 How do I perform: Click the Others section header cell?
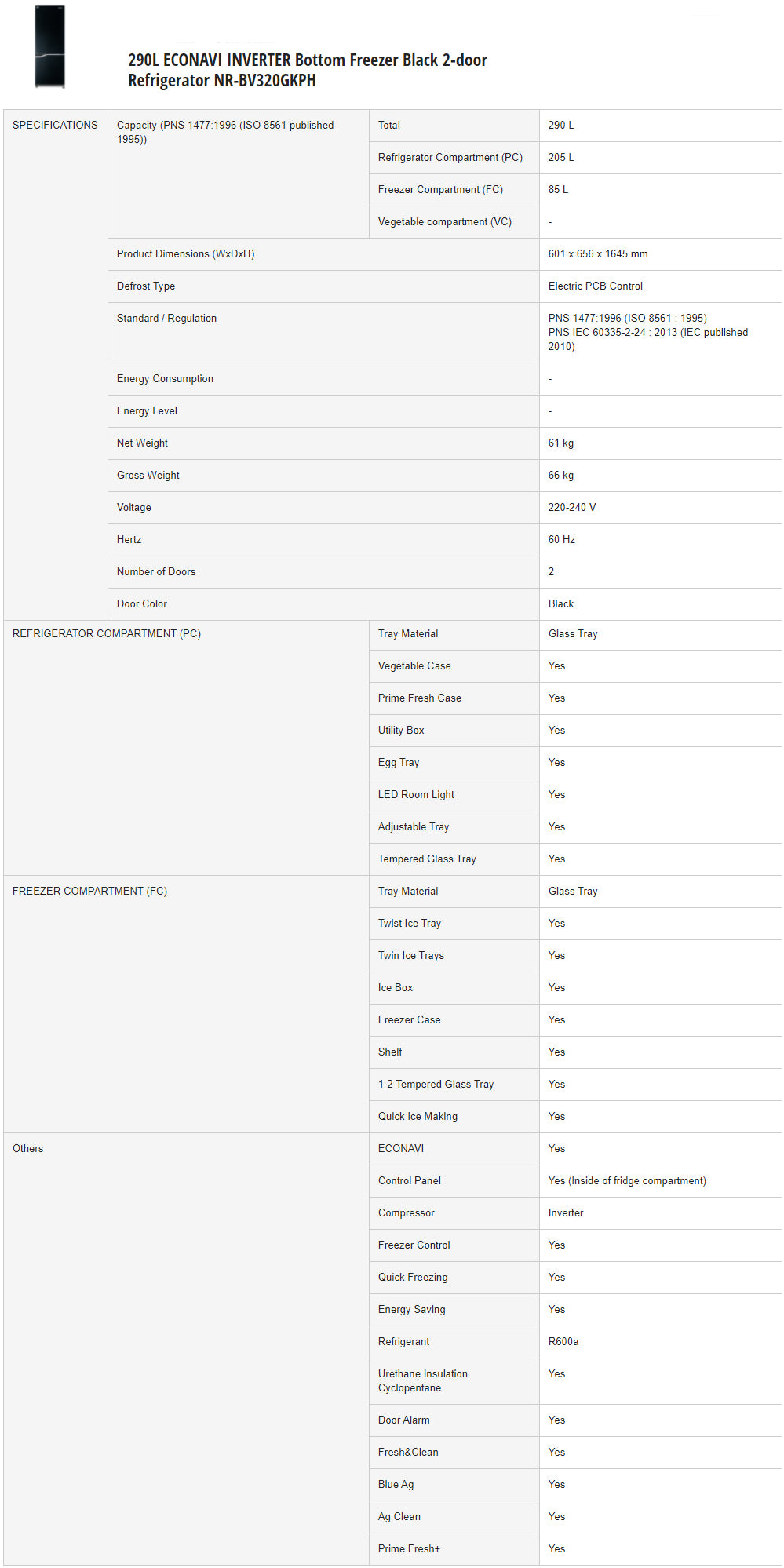(28, 1149)
